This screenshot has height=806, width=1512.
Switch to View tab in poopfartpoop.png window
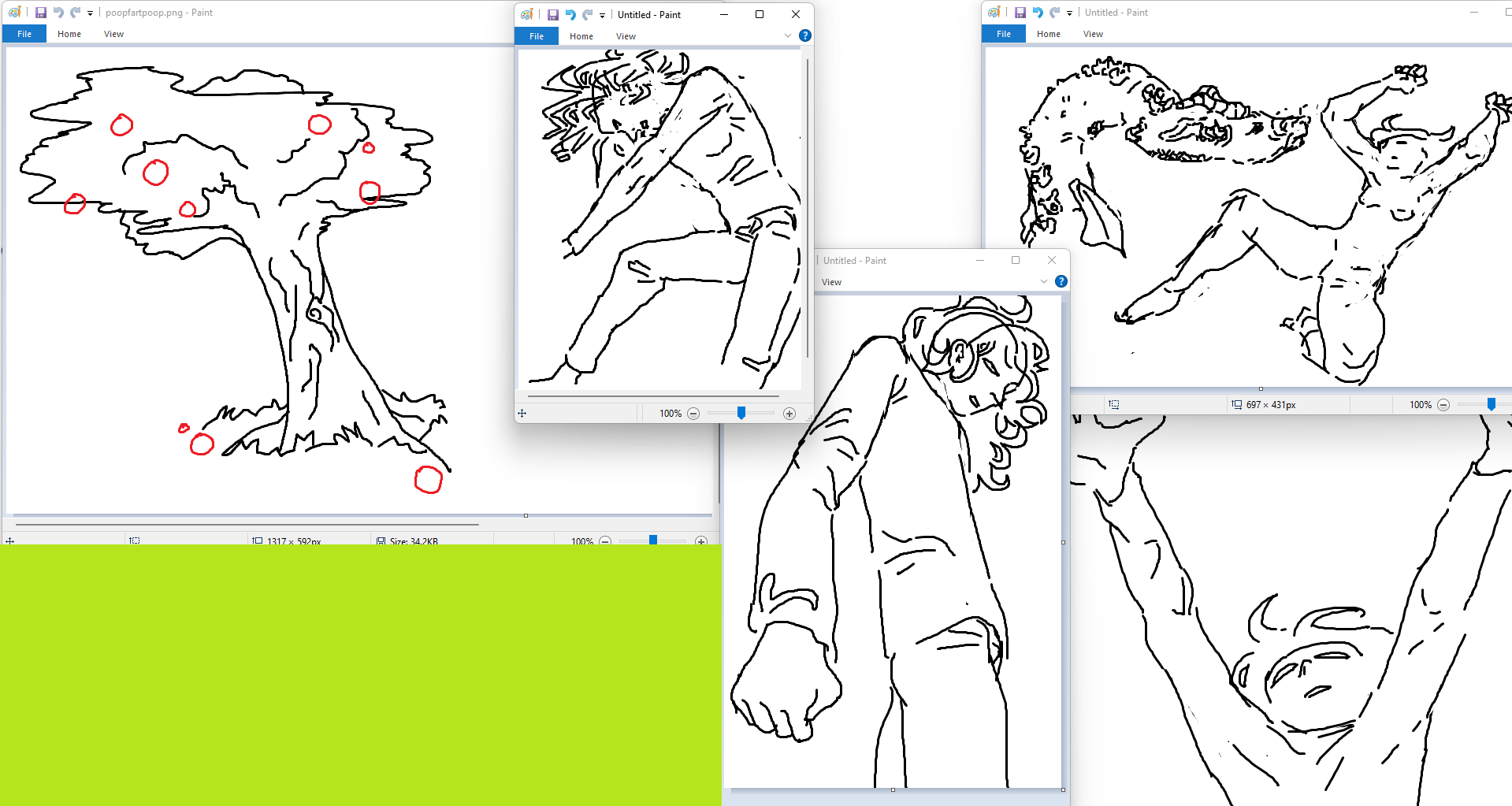coord(113,34)
